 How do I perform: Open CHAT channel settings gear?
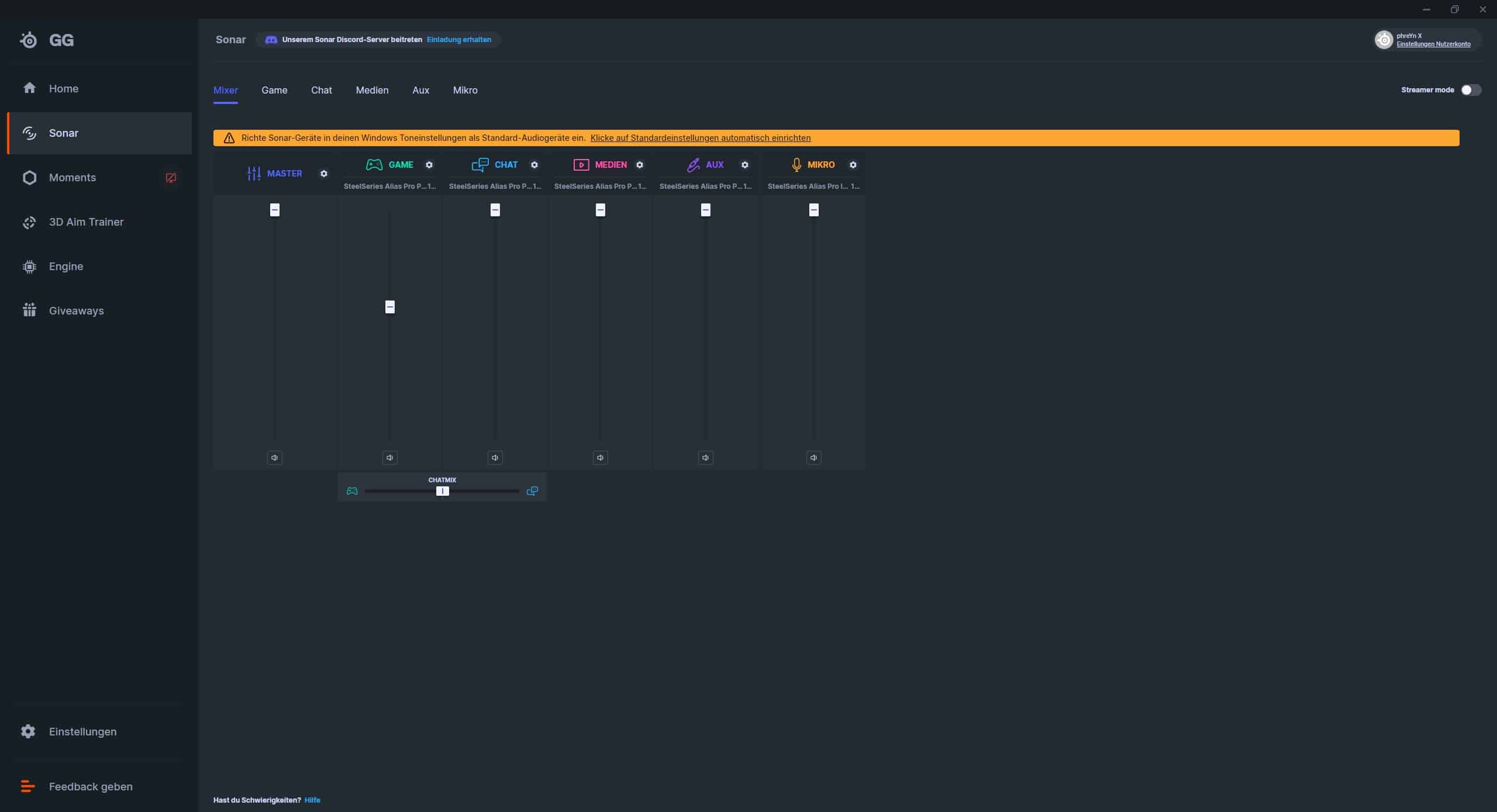pyautogui.click(x=534, y=165)
